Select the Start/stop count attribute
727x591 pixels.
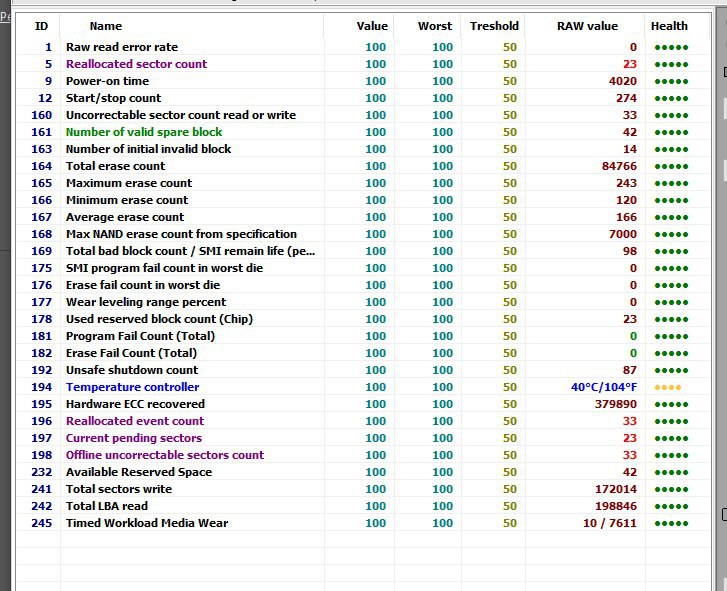pyautogui.click(x=363, y=98)
